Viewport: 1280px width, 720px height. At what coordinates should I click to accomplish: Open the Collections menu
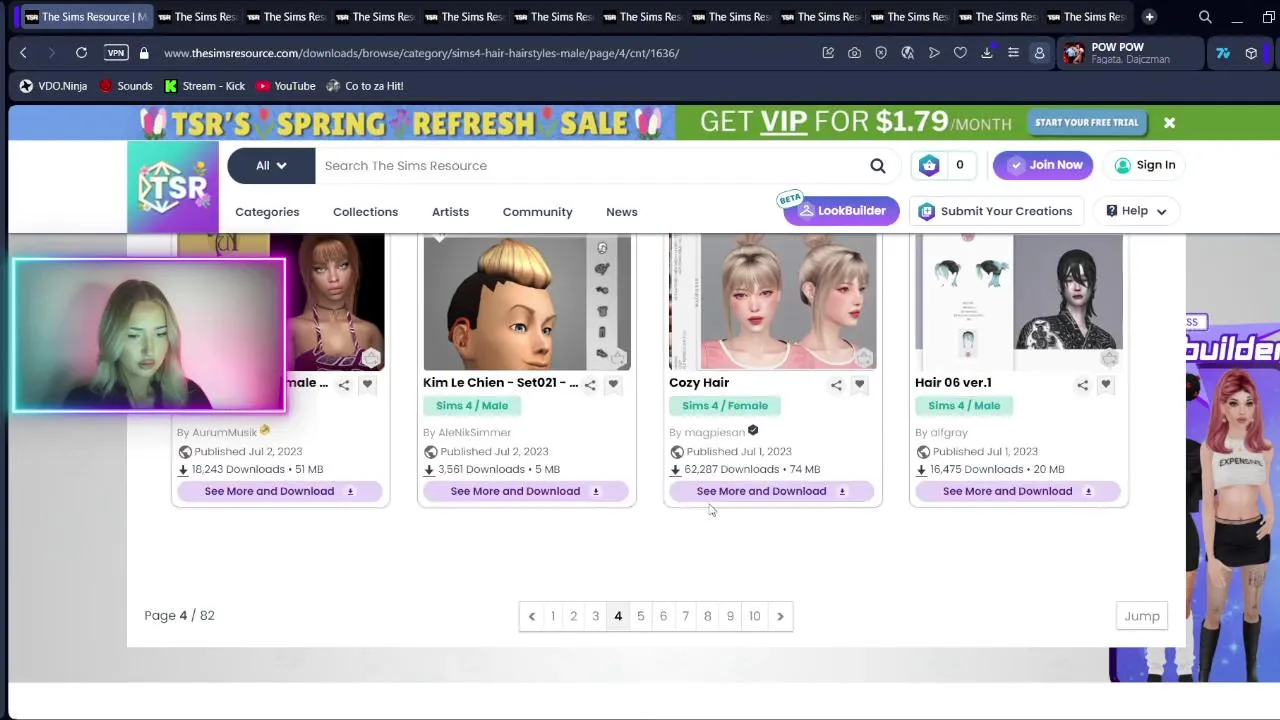click(x=365, y=212)
